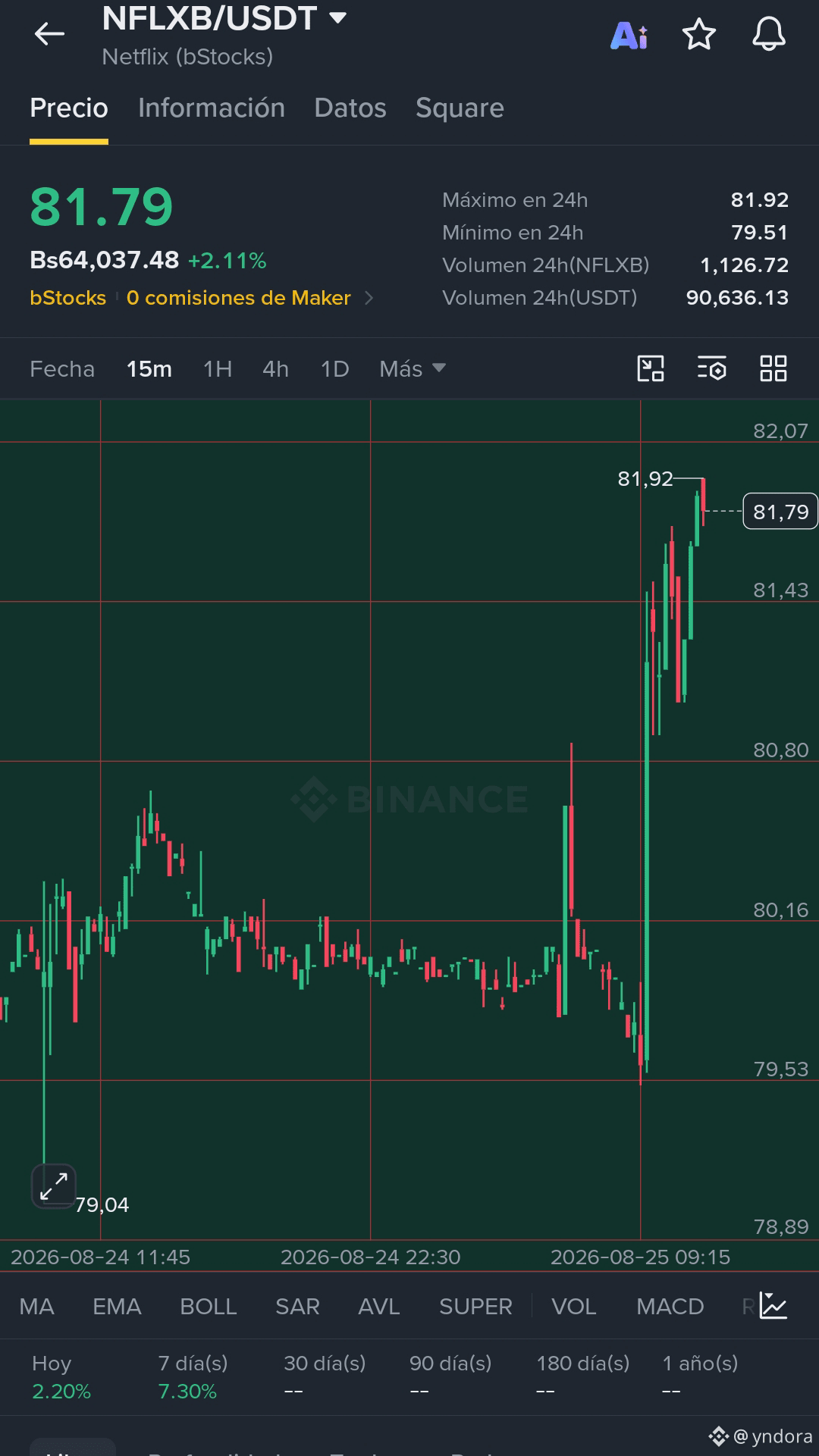Tap the Netflix (bStocks) subtitle
Screen dimensions: 819x1456
point(187,57)
